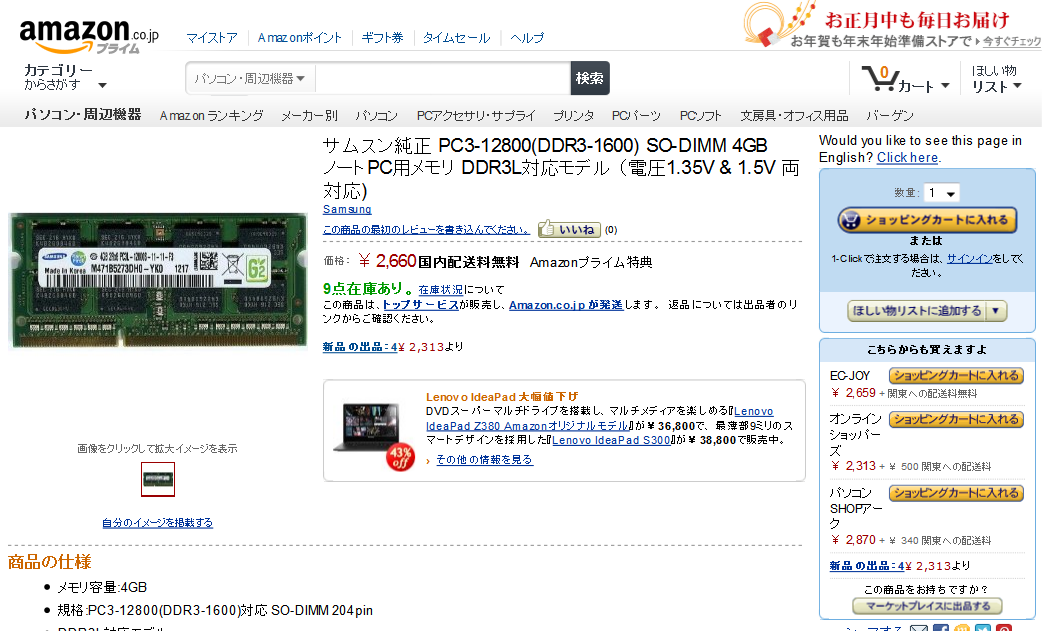Open the search category dropdown パソコン・周辺機器
This screenshot has height=631, width=1042.
pyautogui.click(x=250, y=78)
